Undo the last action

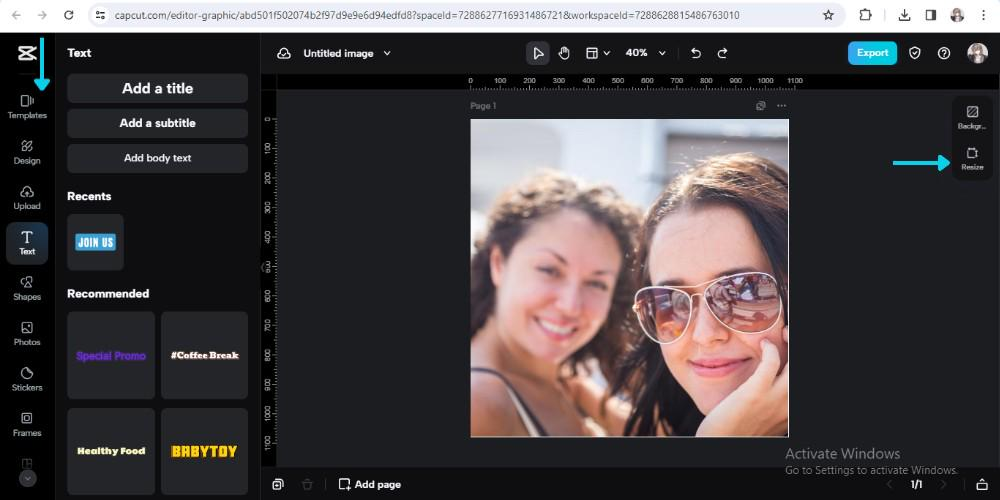click(696, 54)
